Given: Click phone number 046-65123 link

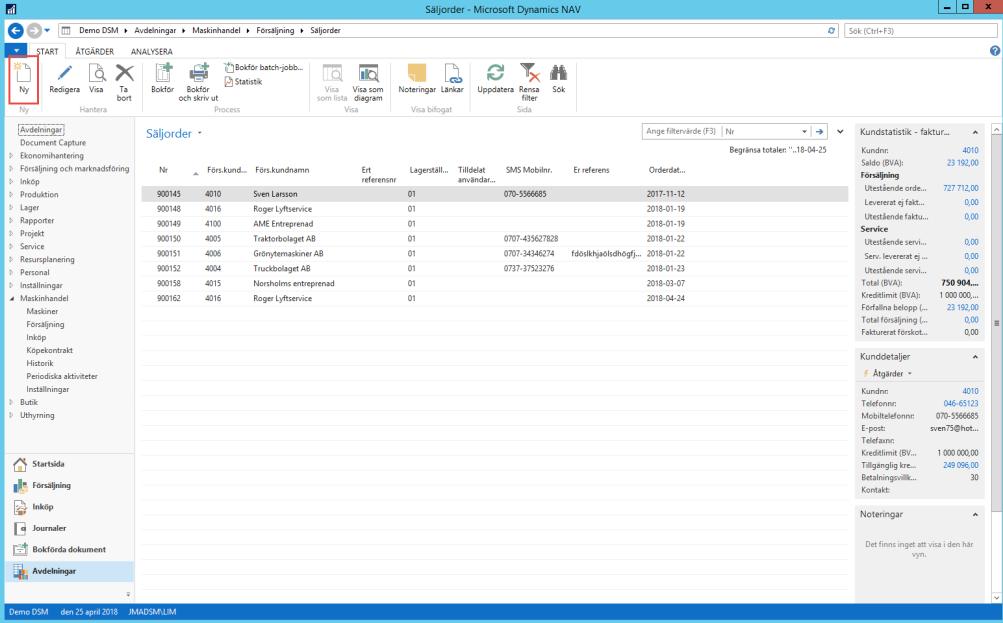Looking at the screenshot, I should (x=961, y=404).
